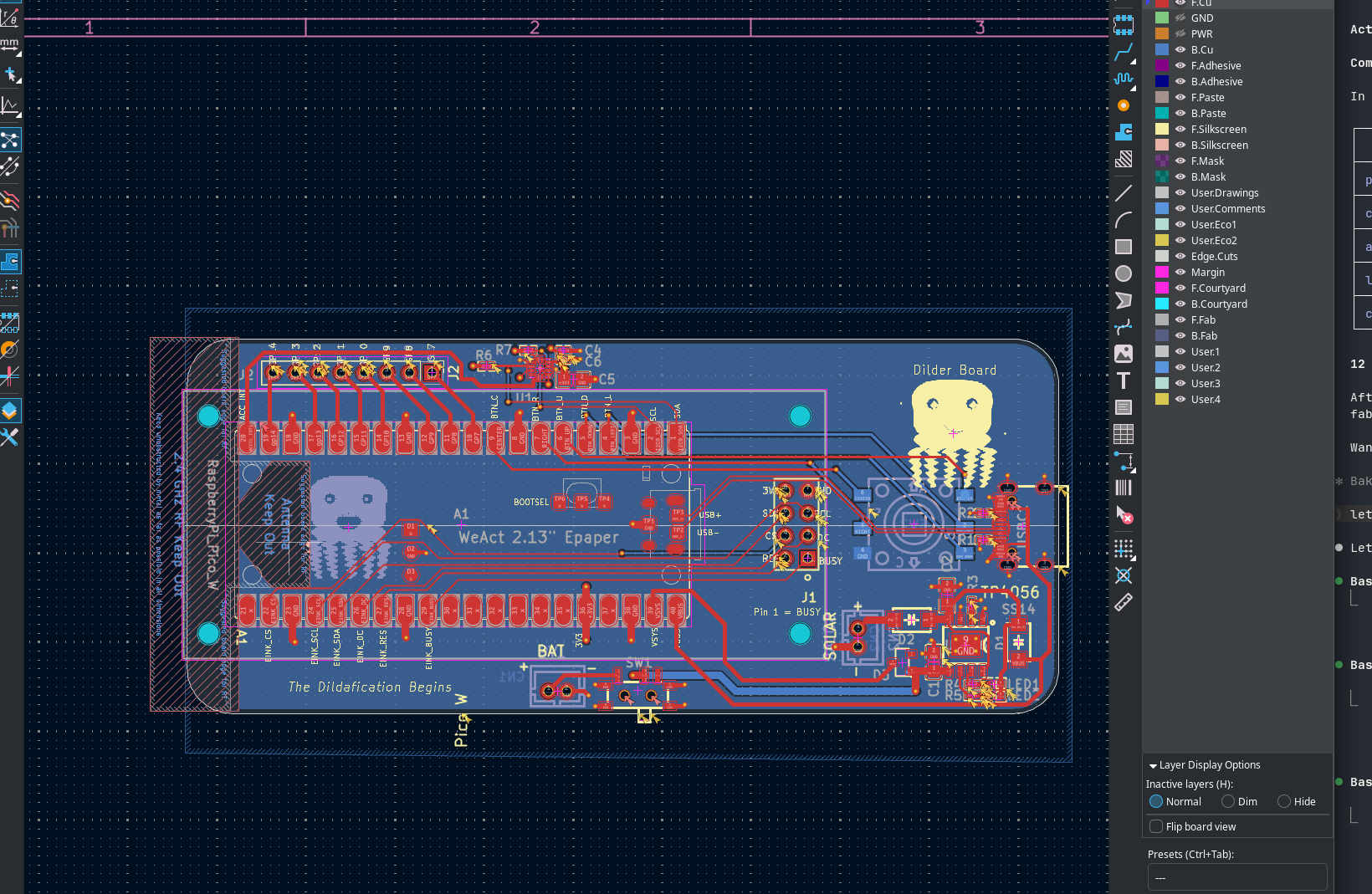This screenshot has height=894, width=1372.
Task: Toggle visibility of PWR layer
Action: 1180,33
